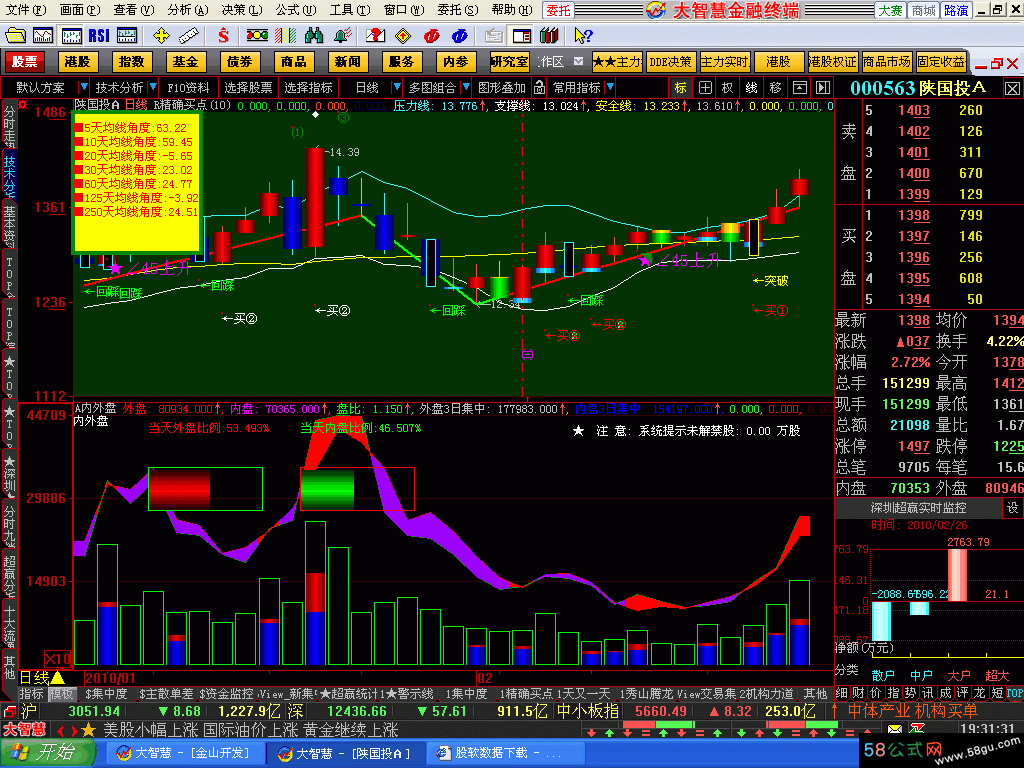Click the red gradient bar in 外盘 box
This screenshot has width=1024, height=768.
[x=180, y=488]
